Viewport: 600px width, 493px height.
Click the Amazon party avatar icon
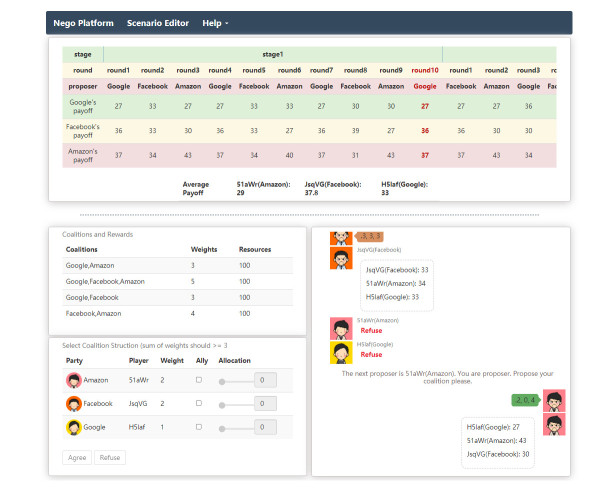73,380
